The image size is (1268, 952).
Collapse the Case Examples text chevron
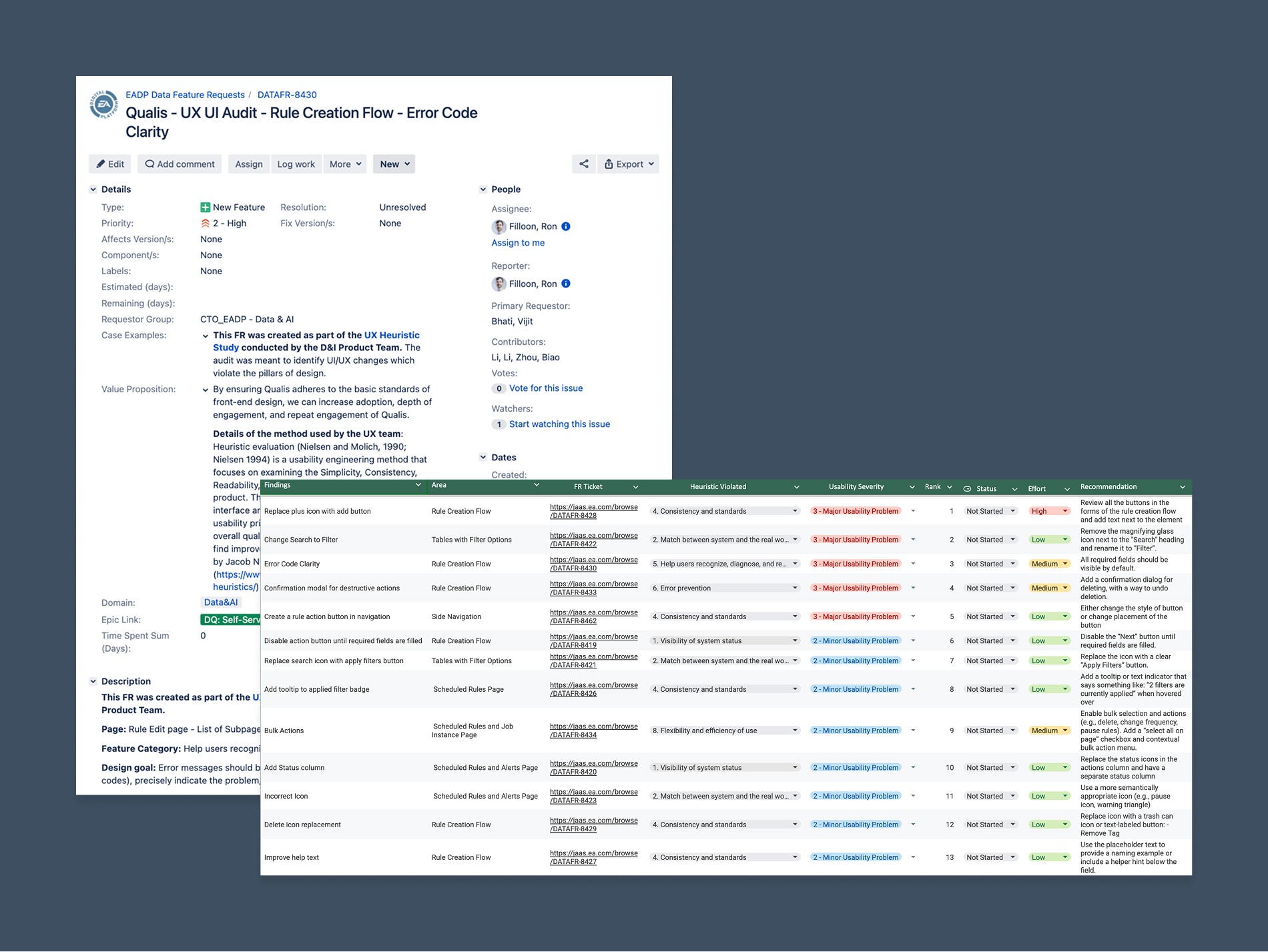205,336
